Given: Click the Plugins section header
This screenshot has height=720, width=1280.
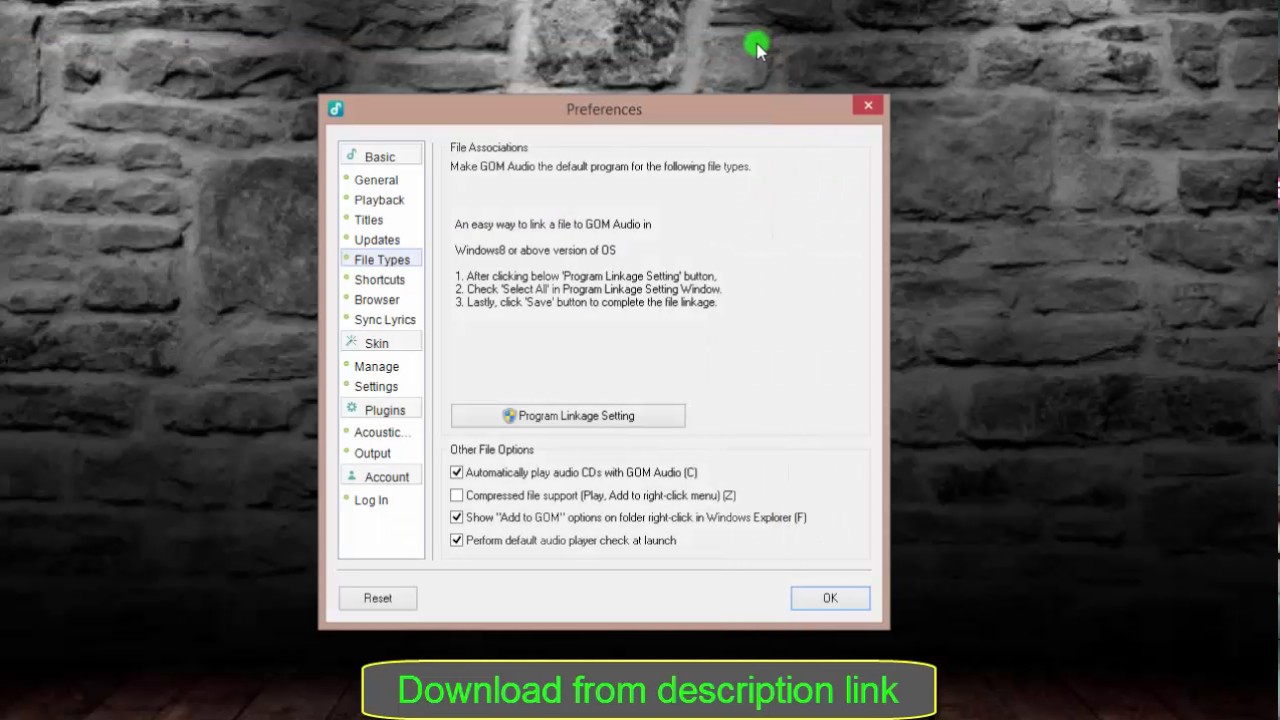Looking at the screenshot, I should point(381,410).
